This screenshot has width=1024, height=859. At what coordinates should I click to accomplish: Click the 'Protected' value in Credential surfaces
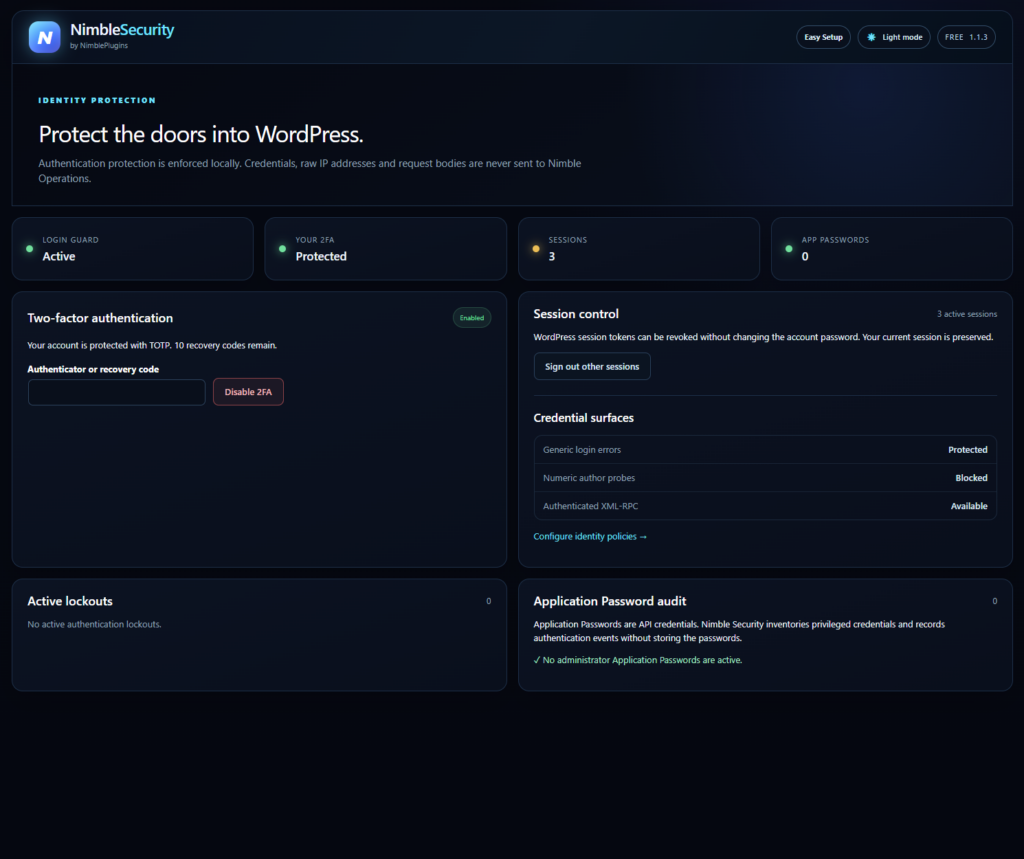click(967, 449)
